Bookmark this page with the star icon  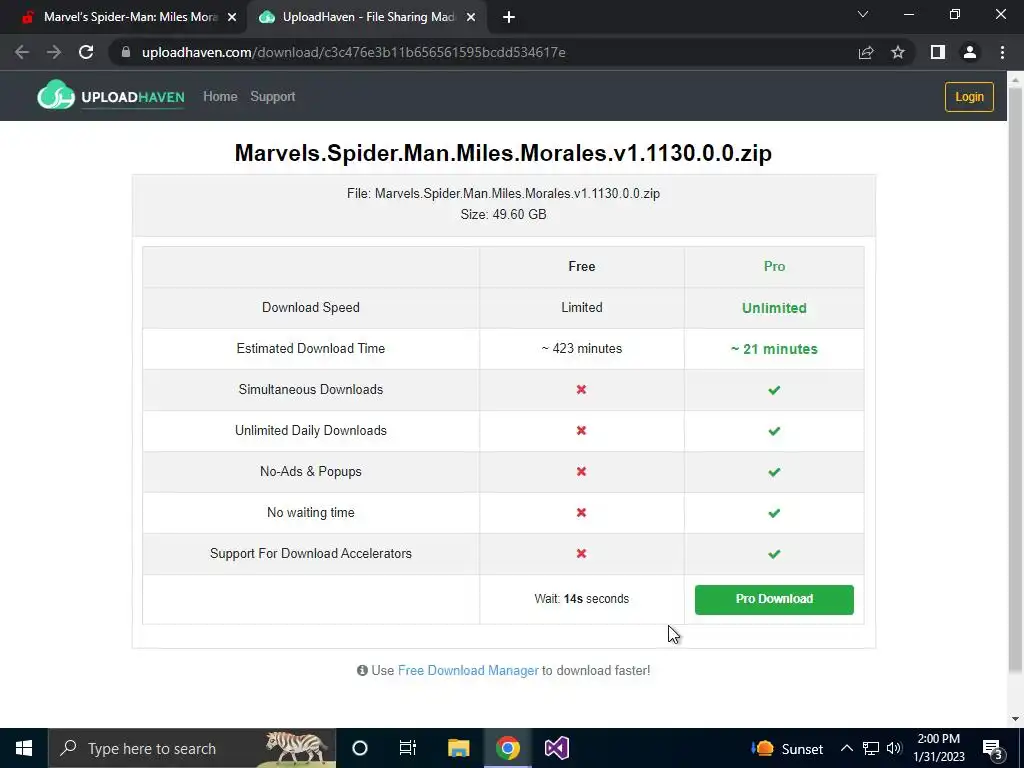point(898,52)
